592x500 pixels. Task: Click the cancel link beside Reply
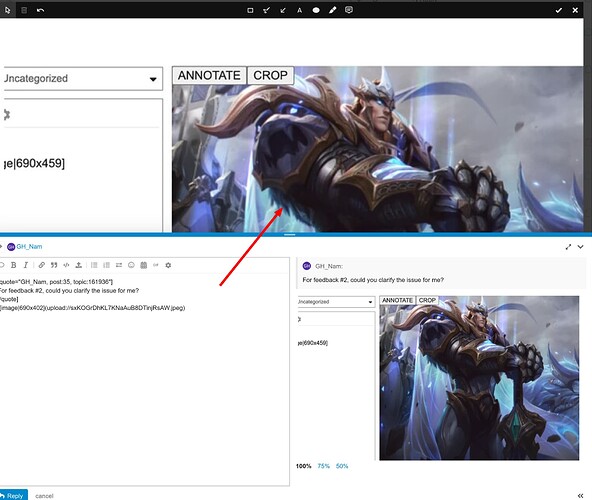pyautogui.click(x=44, y=496)
